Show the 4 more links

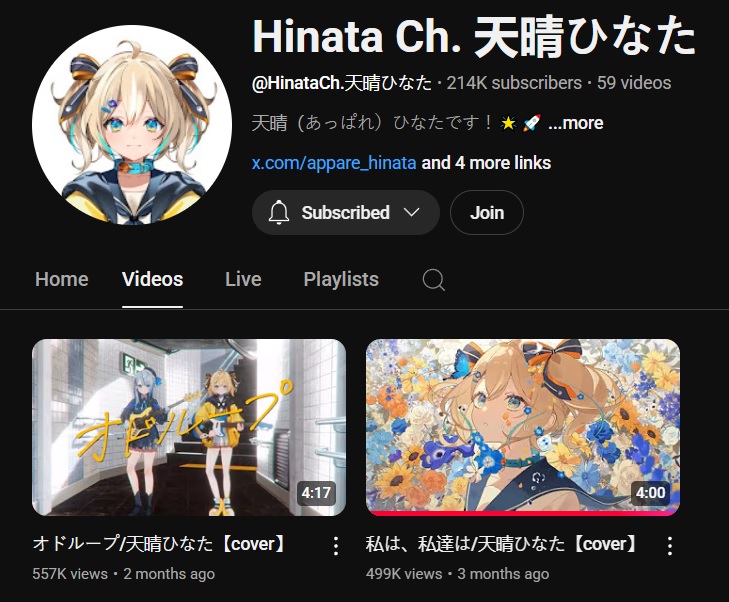[486, 163]
